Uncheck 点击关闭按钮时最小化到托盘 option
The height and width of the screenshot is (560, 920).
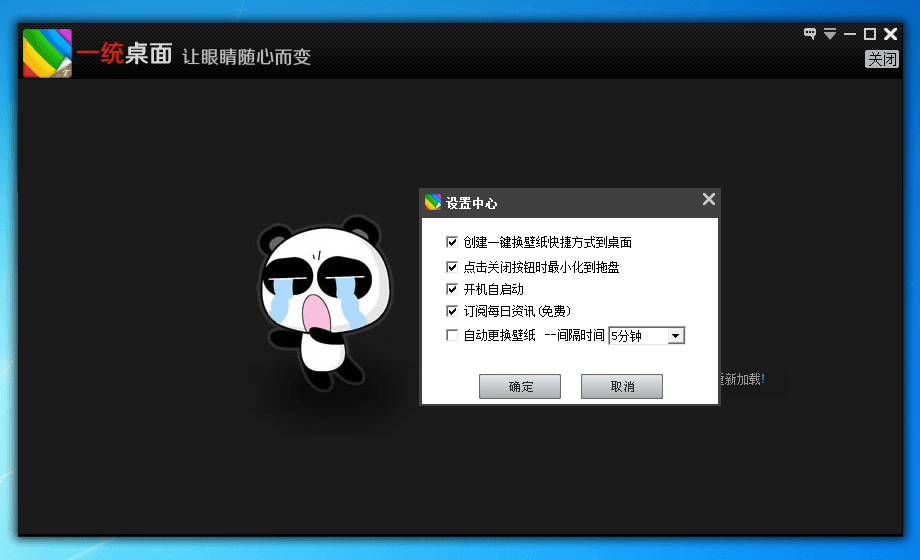pos(452,267)
